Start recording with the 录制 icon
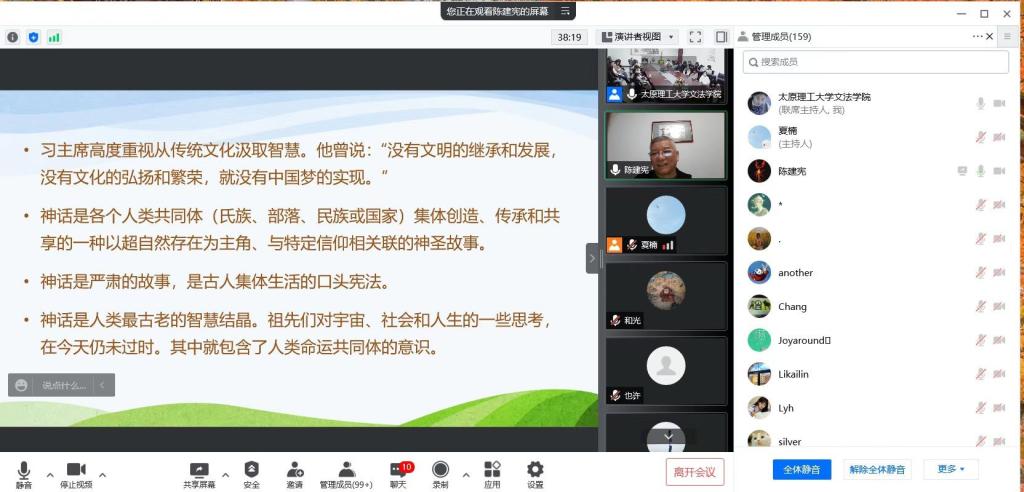 pos(440,473)
